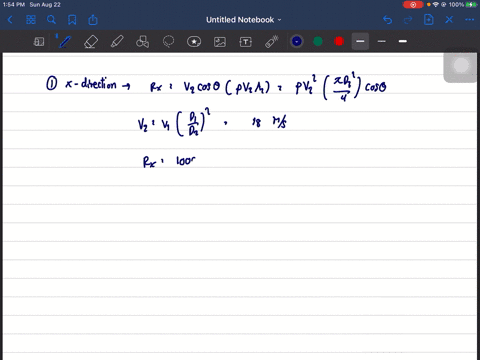Undo the last stroke
This screenshot has height=360, width=480.
(387, 20)
